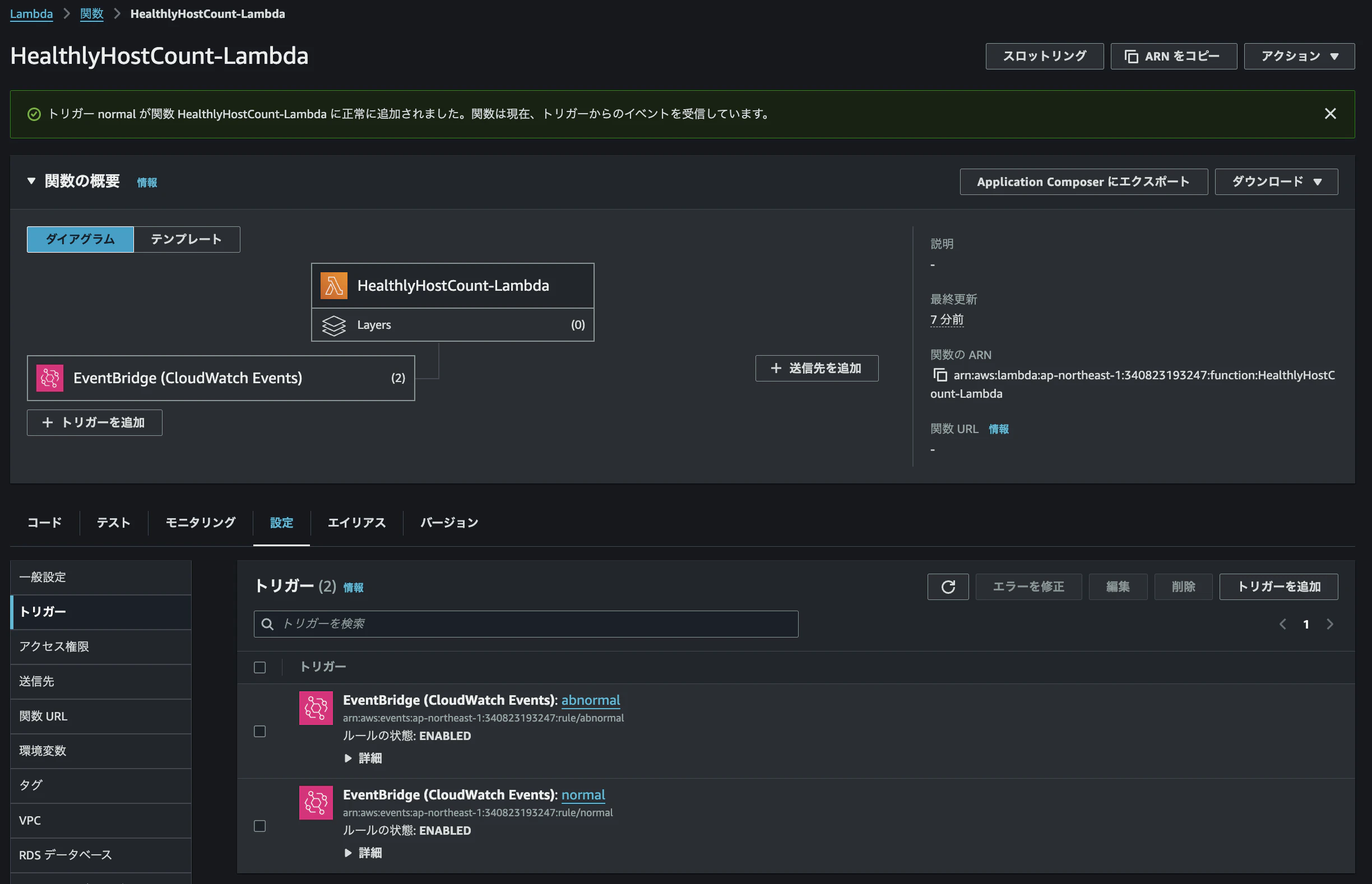This screenshot has height=884, width=1372.
Task: Open the モニタリング tab
Action: click(201, 522)
